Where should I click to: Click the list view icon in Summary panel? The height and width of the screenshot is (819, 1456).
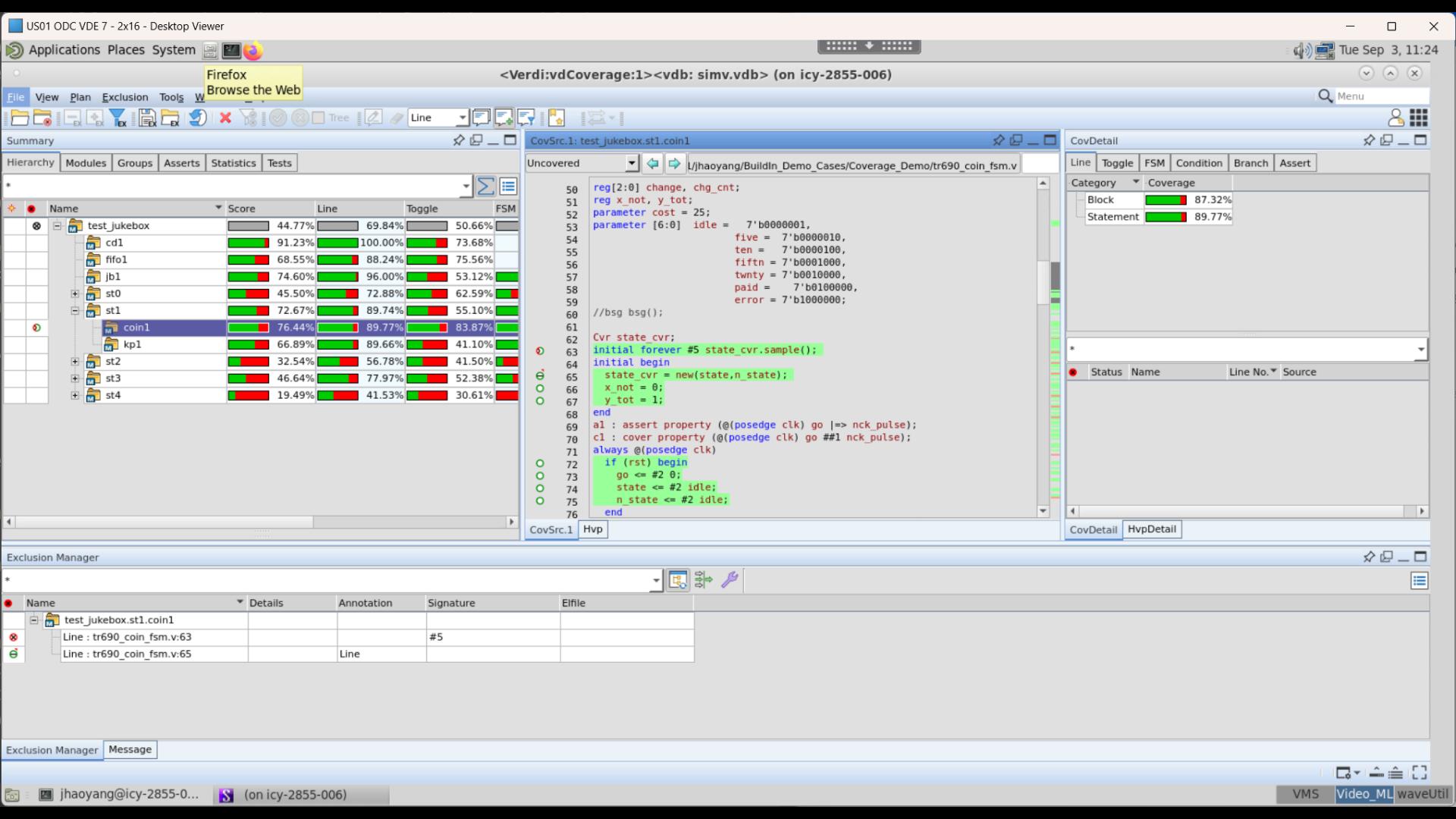pyautogui.click(x=508, y=186)
